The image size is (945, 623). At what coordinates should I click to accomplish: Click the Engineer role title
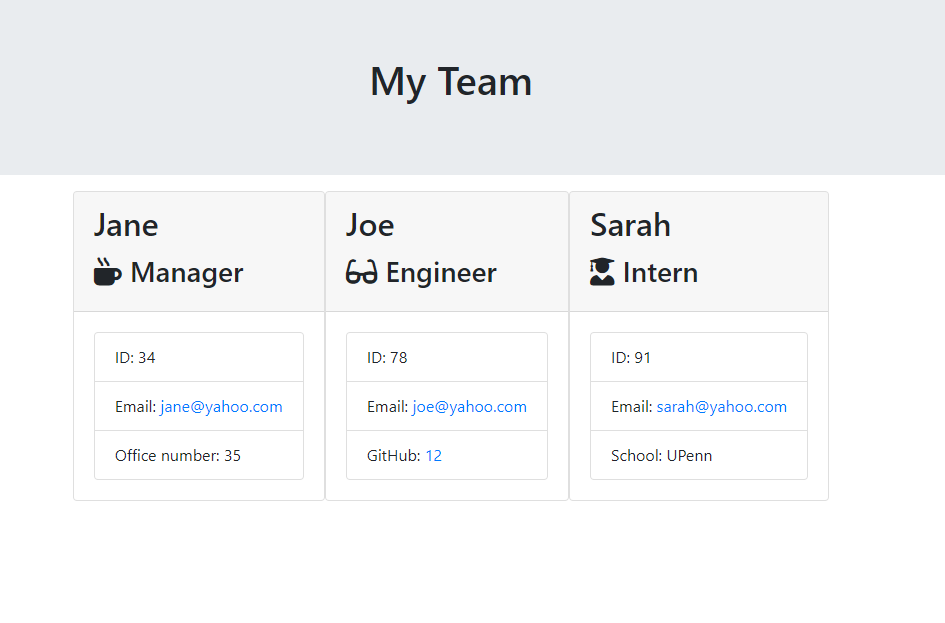point(441,273)
